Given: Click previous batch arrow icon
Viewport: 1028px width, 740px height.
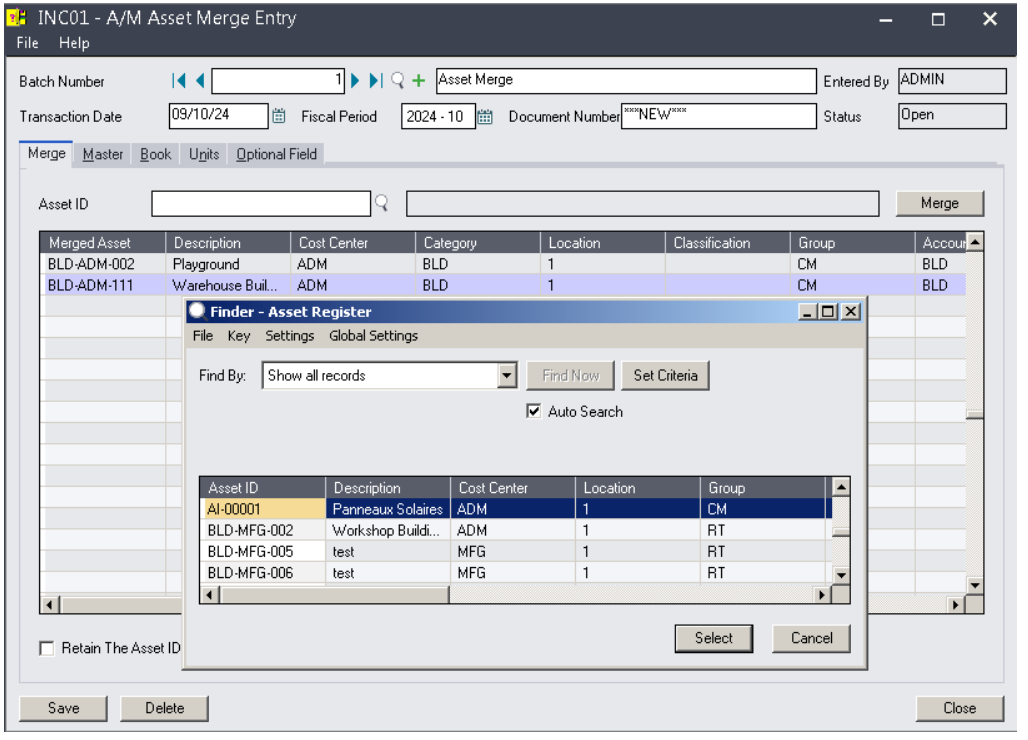Looking at the screenshot, I should 200,81.
